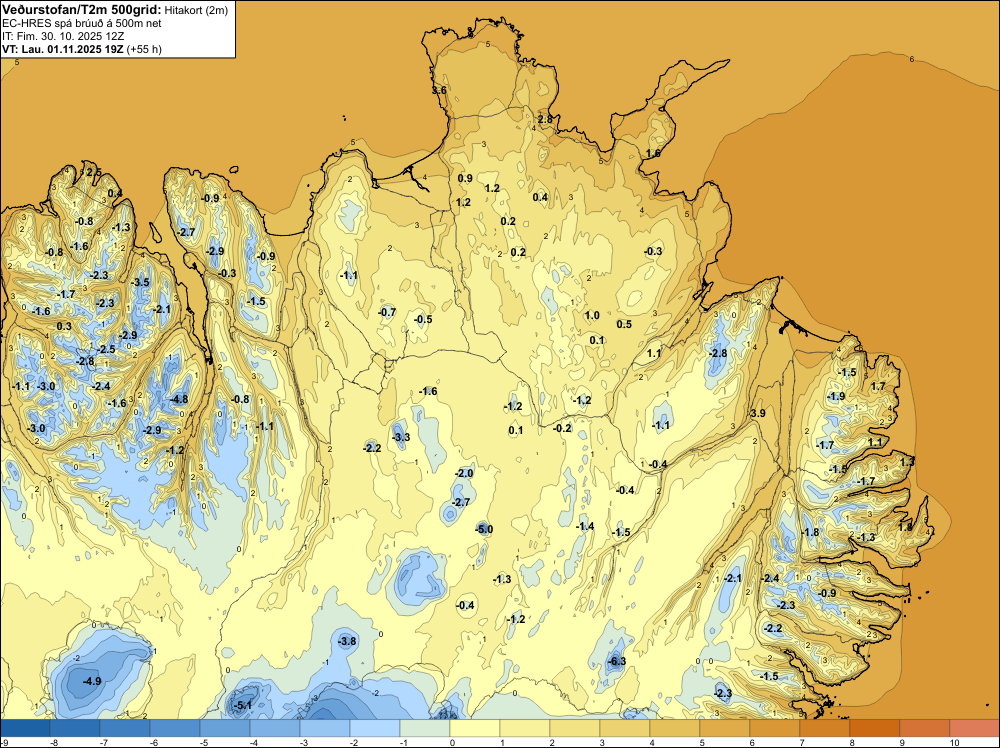This screenshot has width=1000, height=748.
Task: Click the Veðurstofan/T2m 500grid title text
Action: tap(82, 9)
